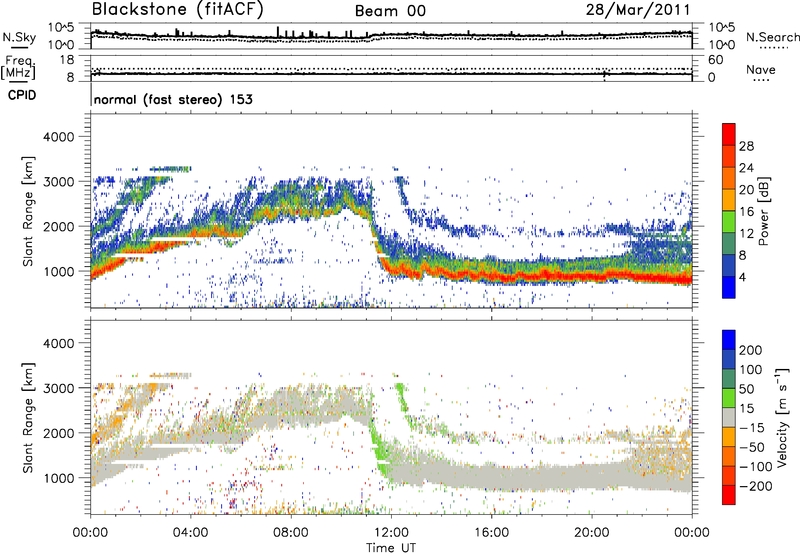The width and height of the screenshot is (800, 554).
Task: Click "normal (fast stereo) 153" text
Action: 173,99
